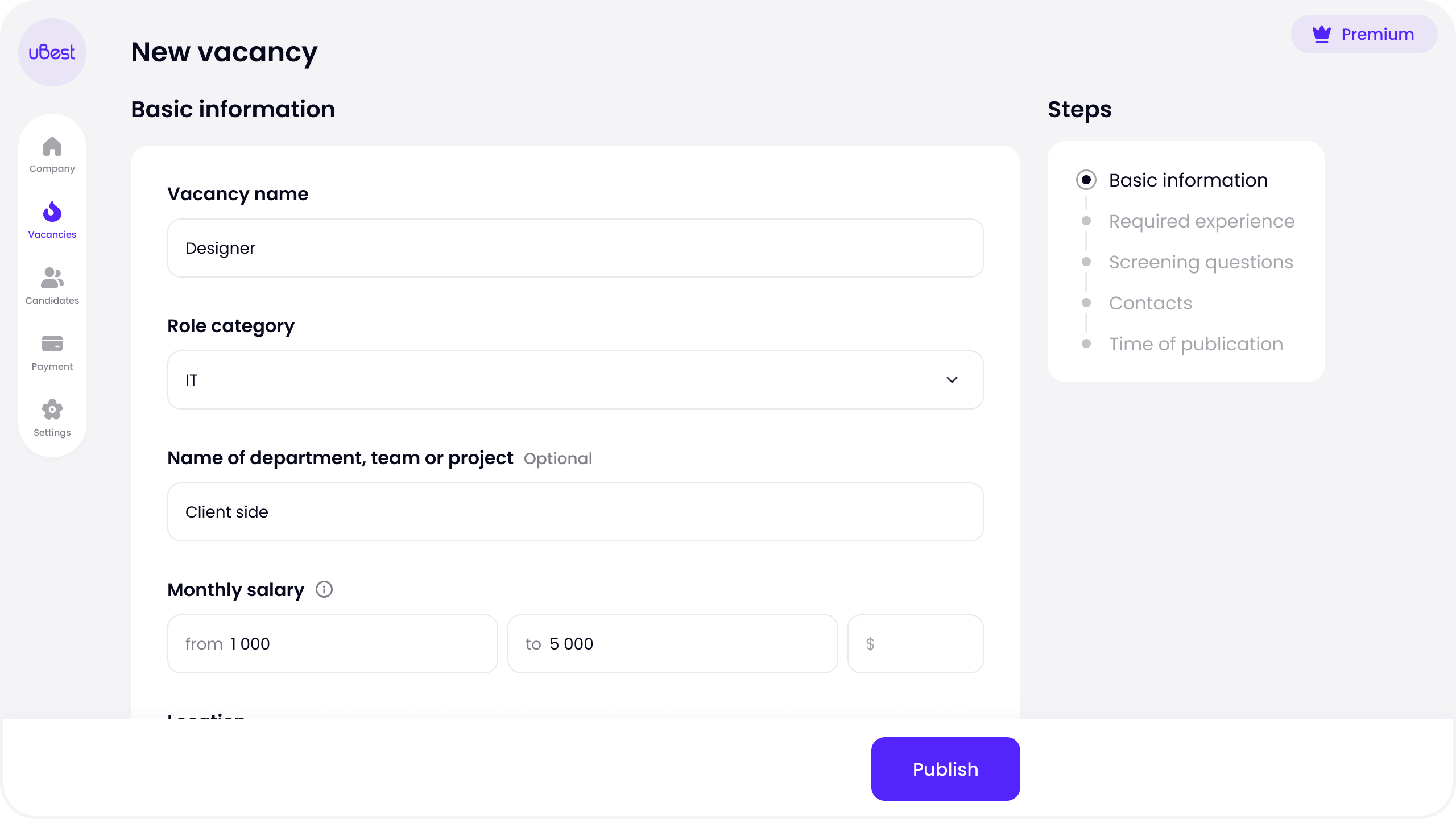Select the Basic information step radio
This screenshot has width=1456, height=819.
1086,180
